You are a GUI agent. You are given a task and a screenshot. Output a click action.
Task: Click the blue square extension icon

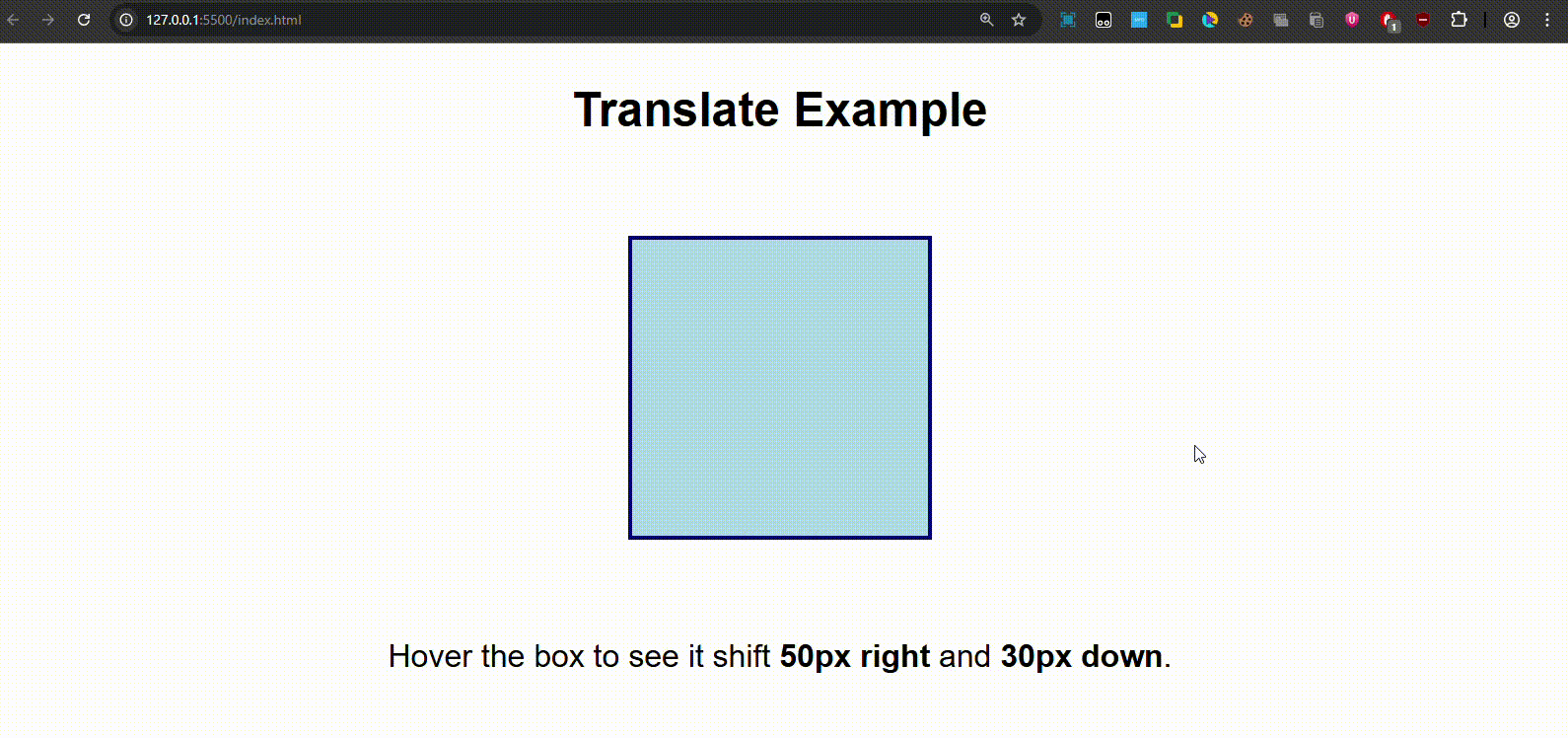coord(1139,20)
